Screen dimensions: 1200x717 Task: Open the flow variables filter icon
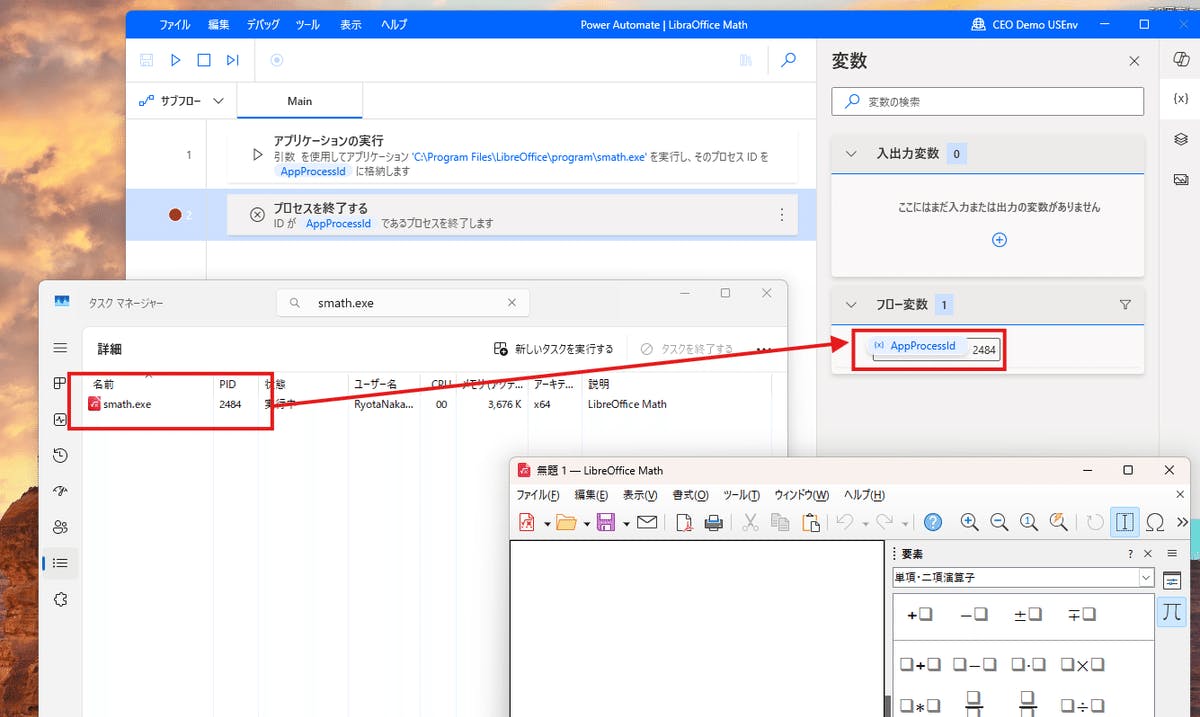click(x=1125, y=304)
